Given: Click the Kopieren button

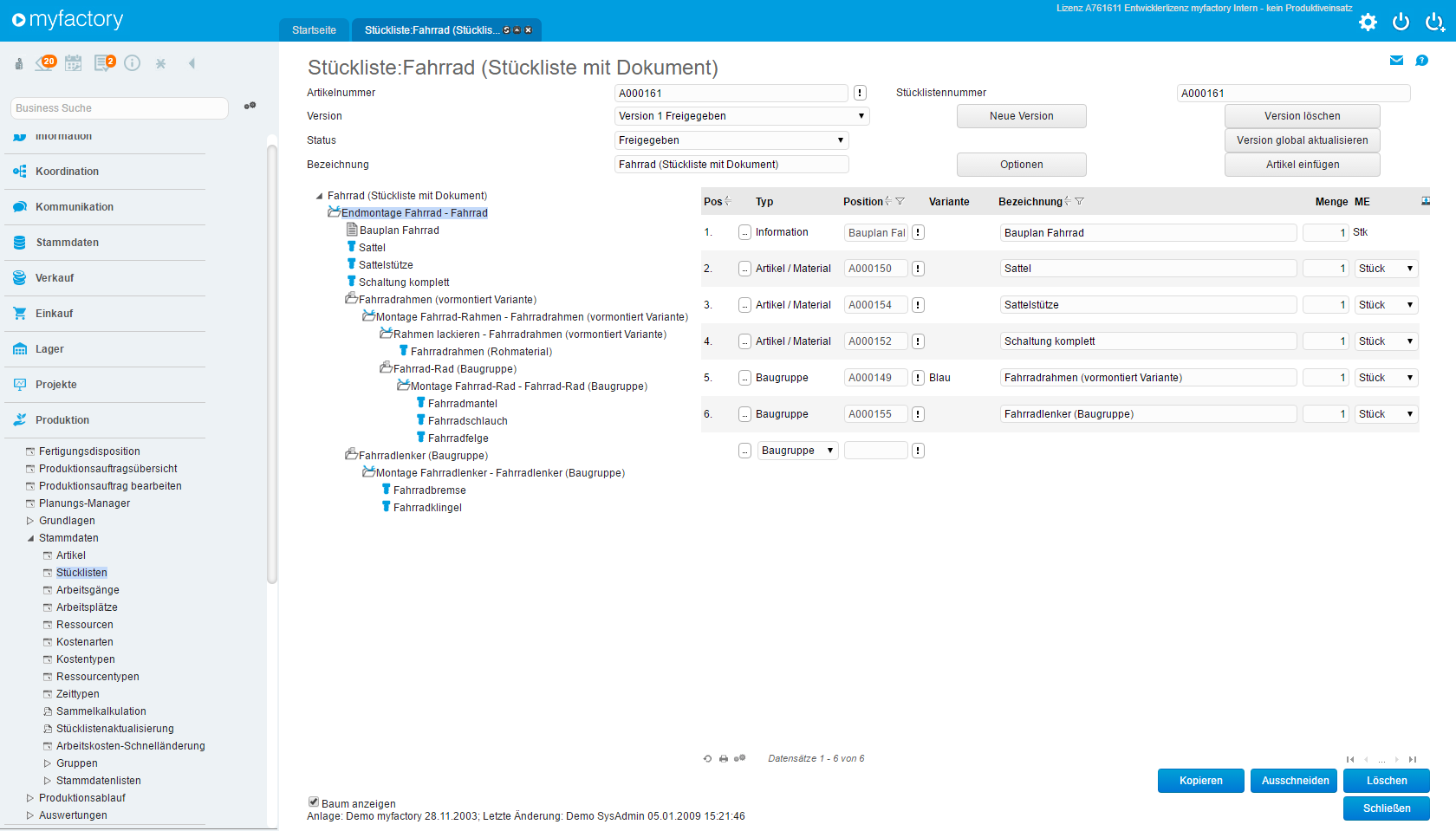Looking at the screenshot, I should [1200, 781].
